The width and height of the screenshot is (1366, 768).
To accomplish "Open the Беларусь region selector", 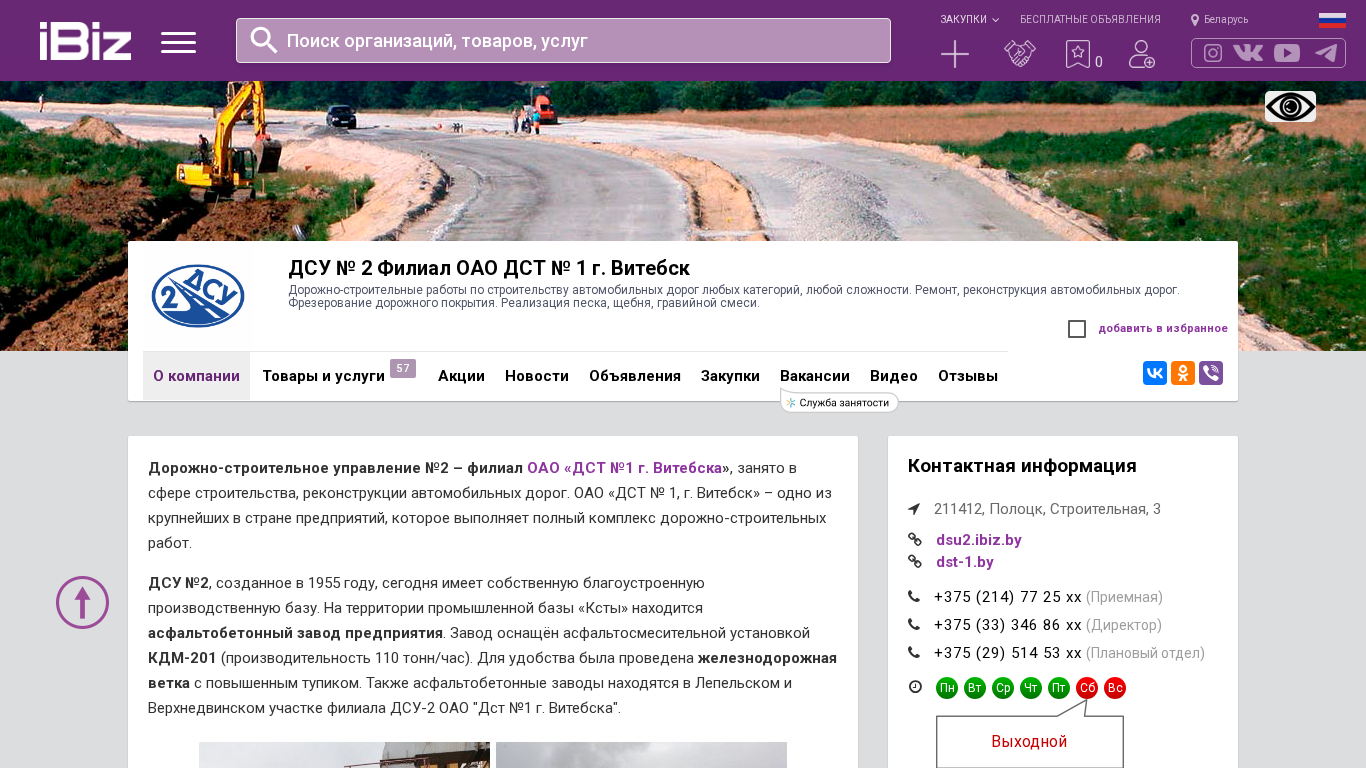I will 1220,19.
